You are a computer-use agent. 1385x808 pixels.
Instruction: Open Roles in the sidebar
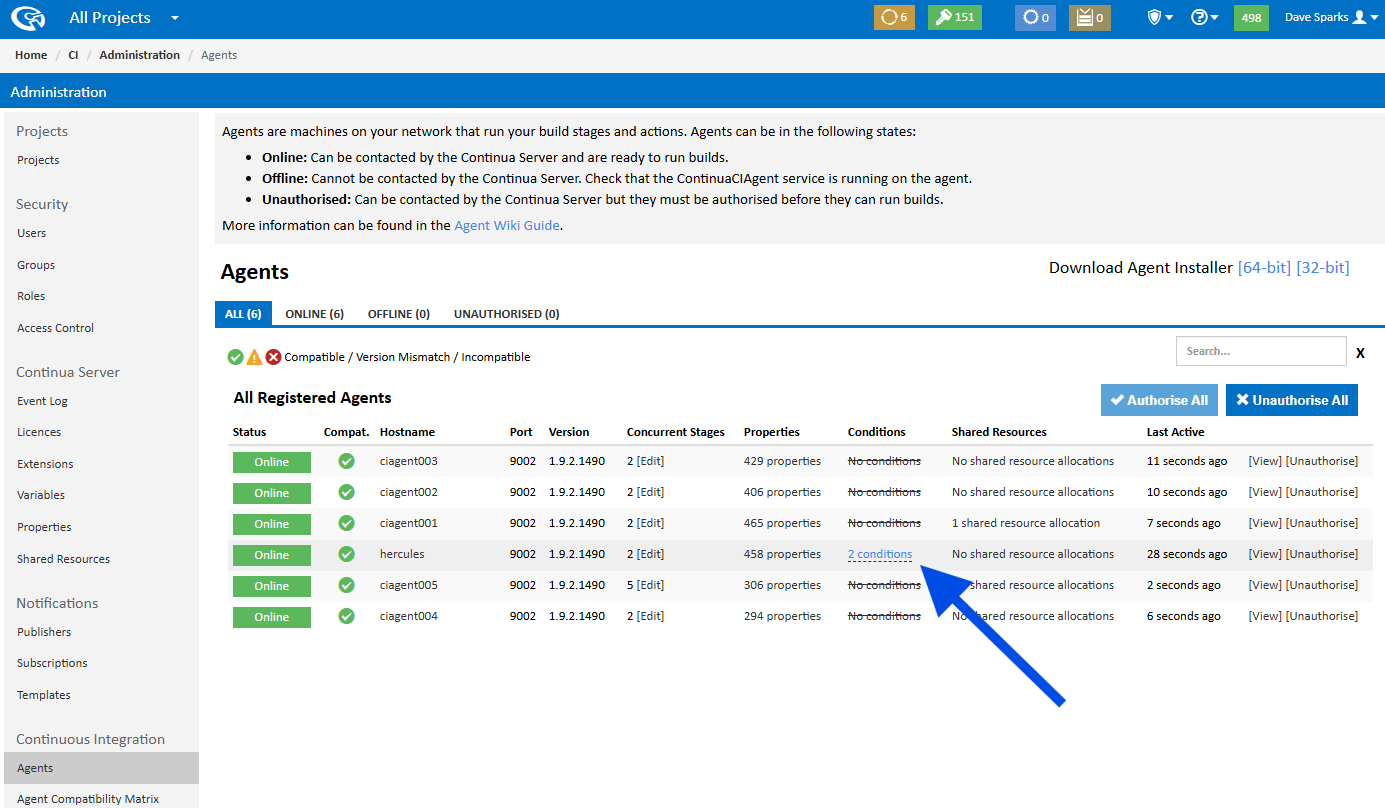pos(31,296)
